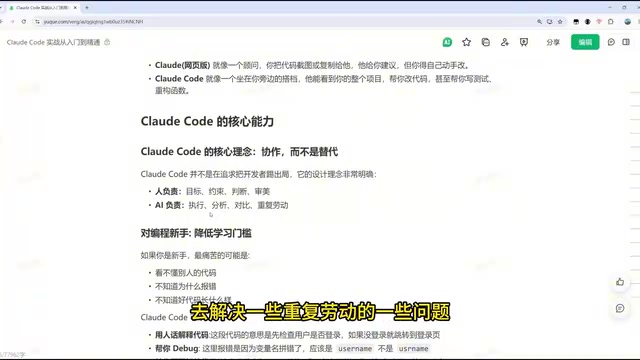Close the Claude Code browser tab

click(75, 8)
